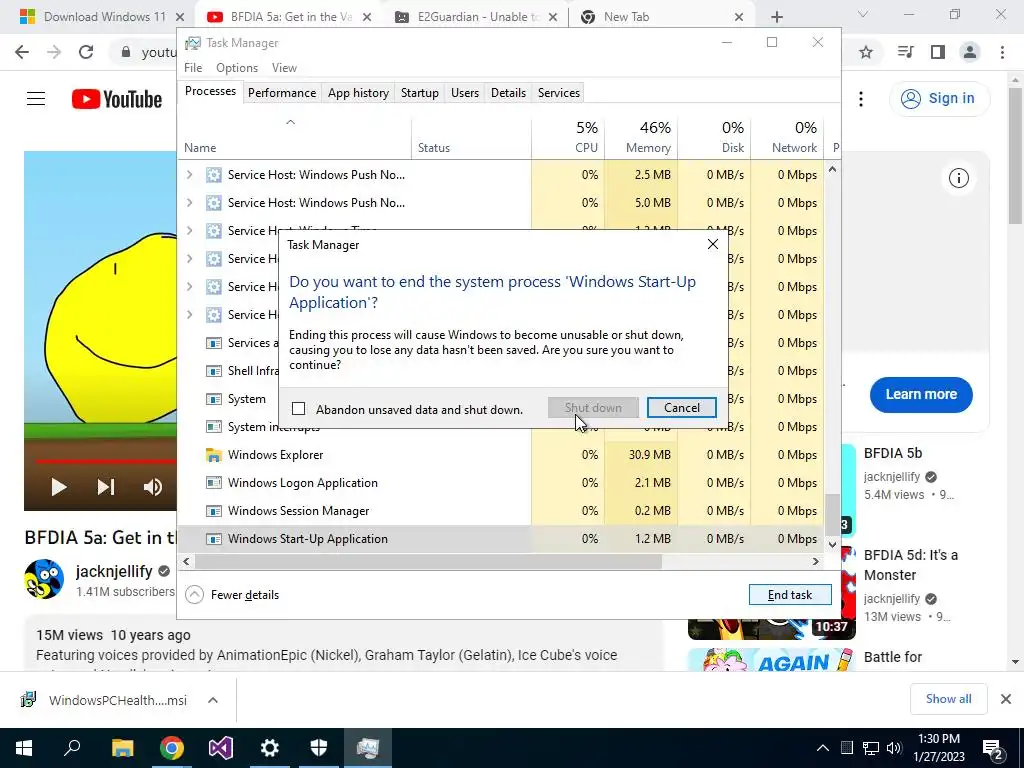The height and width of the screenshot is (768, 1024).
Task: Open the YouTube hamburger guide menu
Action: click(x=36, y=99)
